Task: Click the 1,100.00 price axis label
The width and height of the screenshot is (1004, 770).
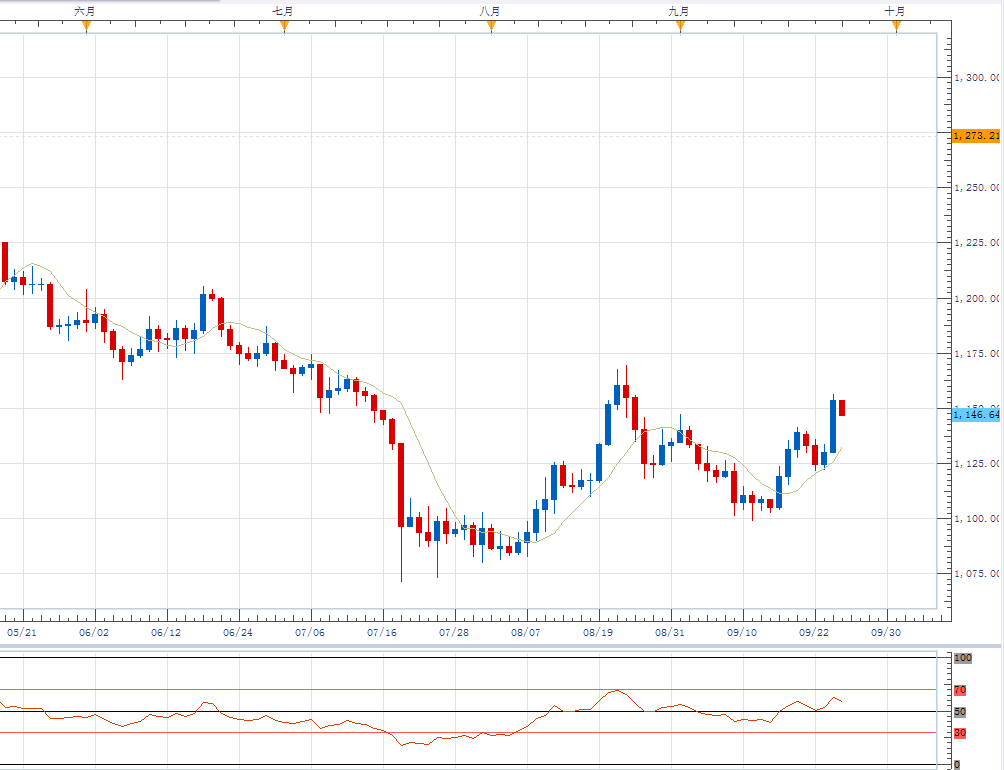Action: coord(976,518)
